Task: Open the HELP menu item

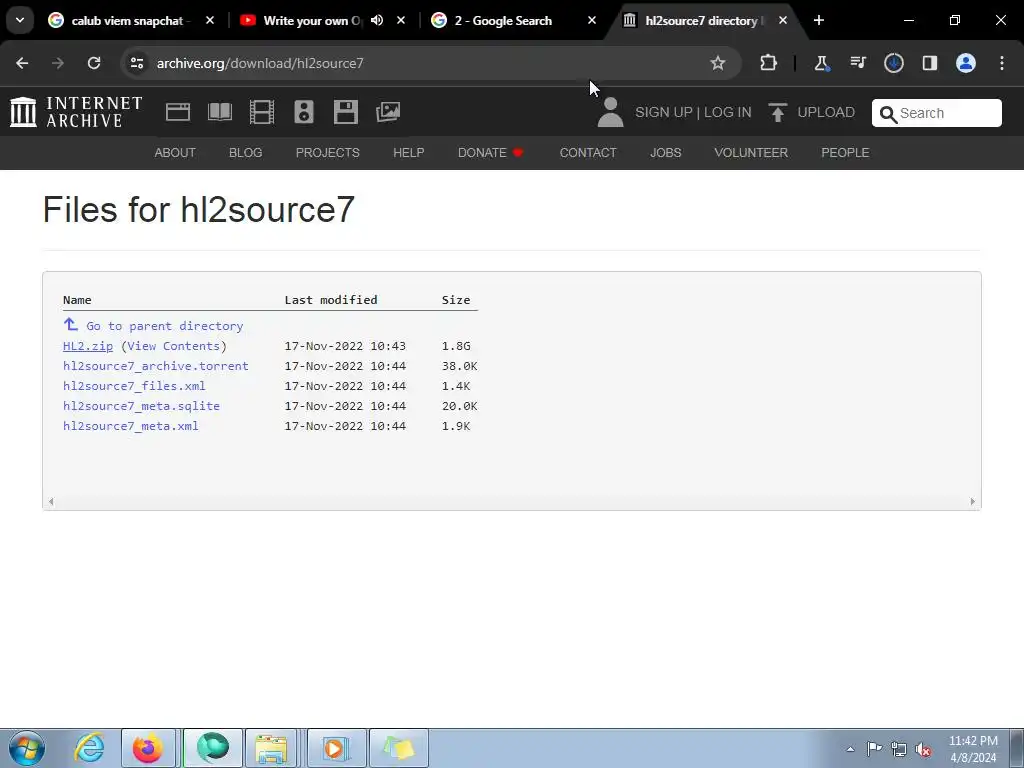Action: coord(409,153)
